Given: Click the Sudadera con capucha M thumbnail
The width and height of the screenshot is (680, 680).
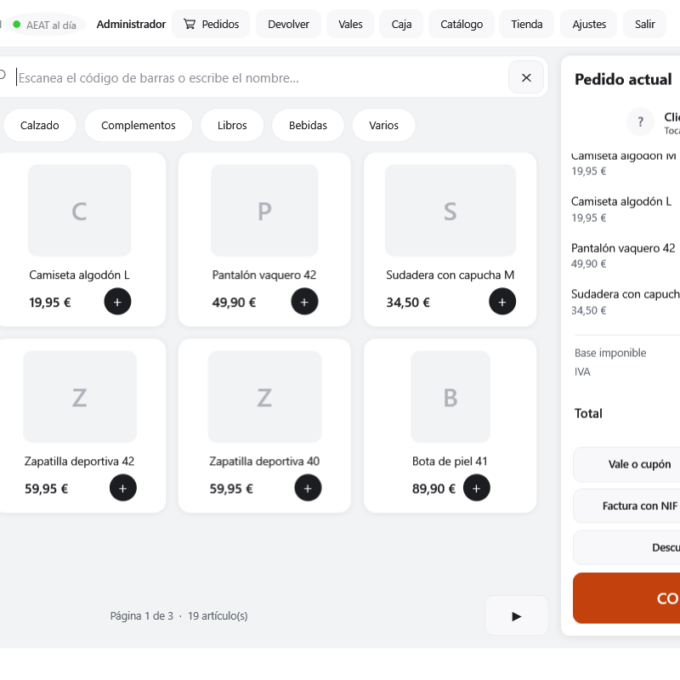Looking at the screenshot, I should coord(450,210).
